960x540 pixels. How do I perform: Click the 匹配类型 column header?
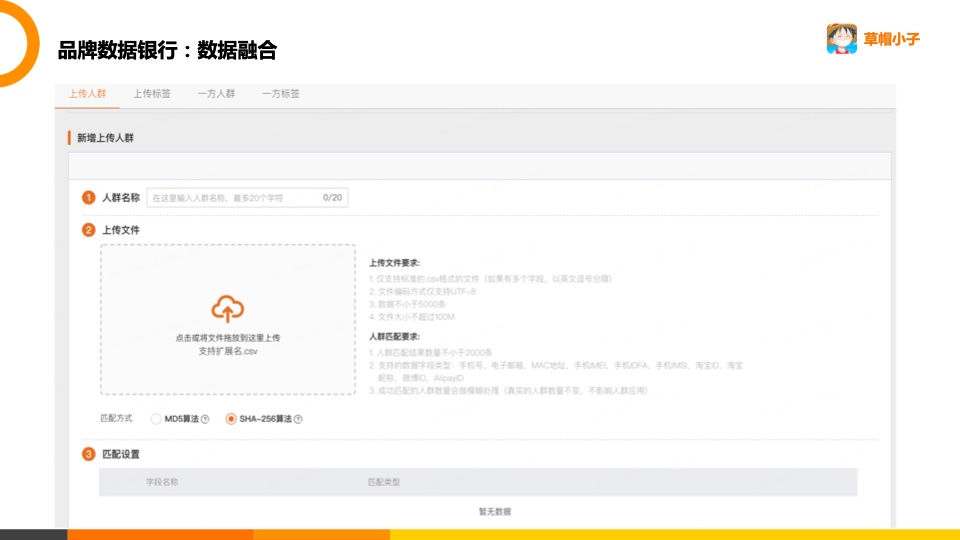[x=384, y=482]
